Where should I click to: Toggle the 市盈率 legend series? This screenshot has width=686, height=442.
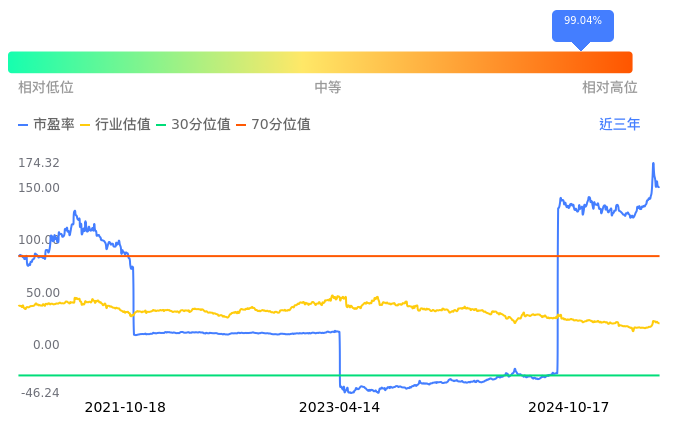pyautogui.click(x=47, y=125)
